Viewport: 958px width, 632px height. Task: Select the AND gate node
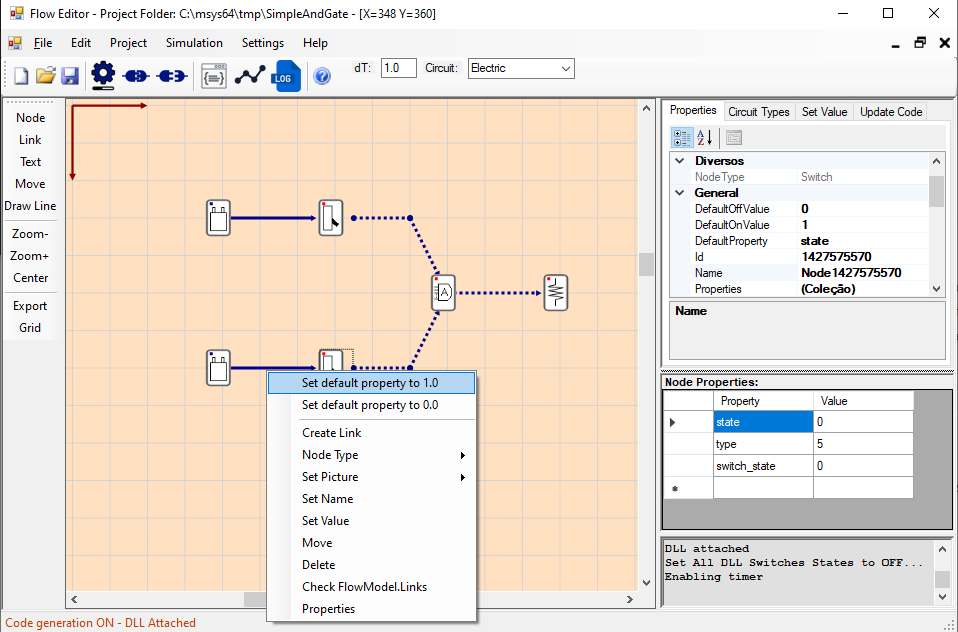[443, 293]
